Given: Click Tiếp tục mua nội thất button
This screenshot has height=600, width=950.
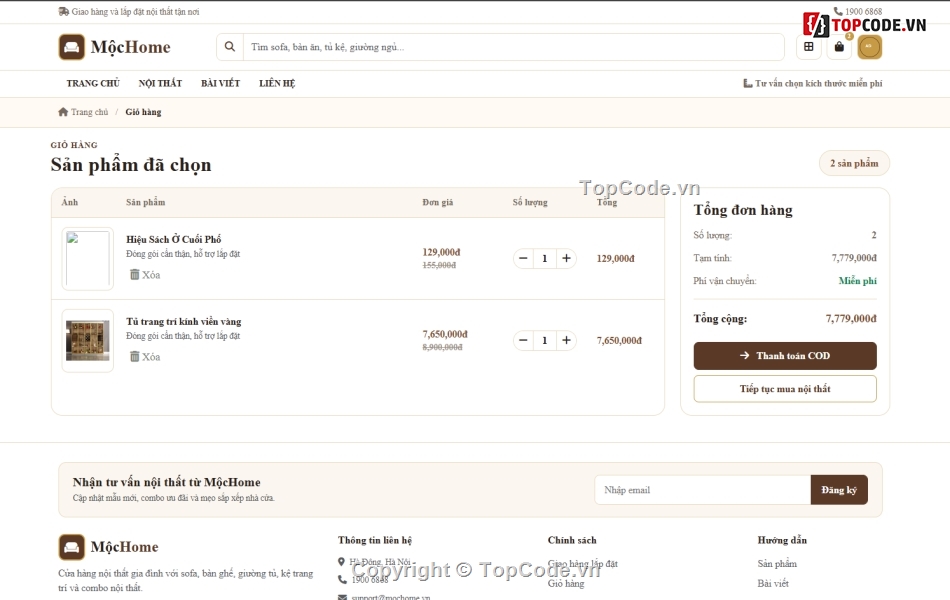Looking at the screenshot, I should click(x=785, y=388).
